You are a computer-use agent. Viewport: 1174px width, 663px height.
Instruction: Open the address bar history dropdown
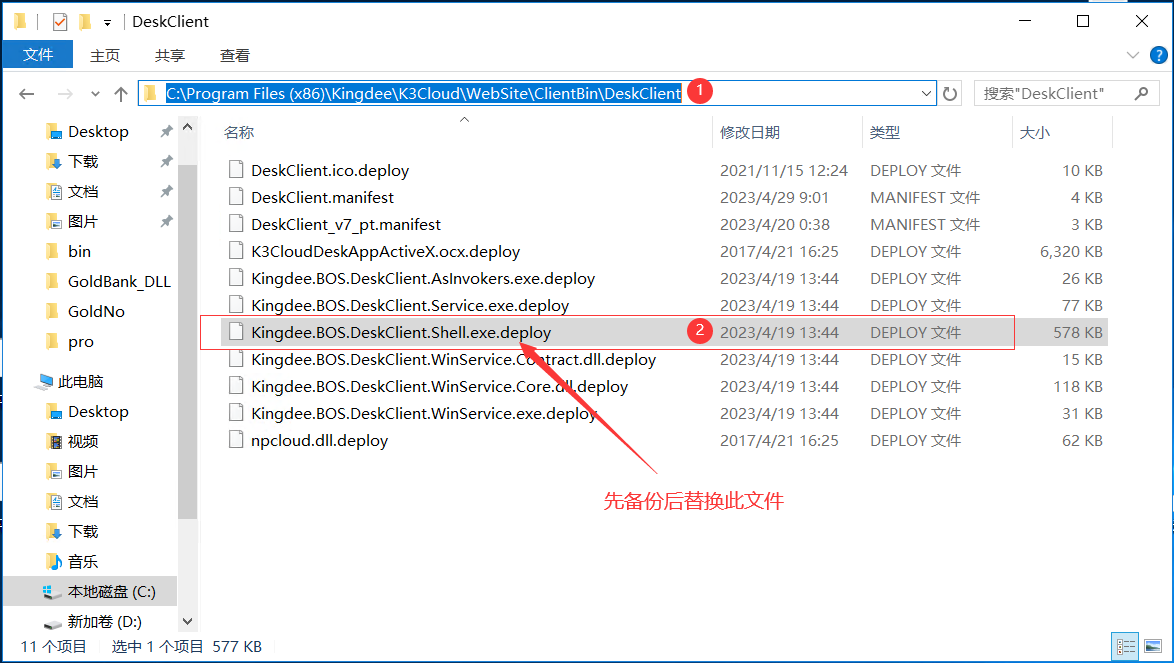pos(926,94)
